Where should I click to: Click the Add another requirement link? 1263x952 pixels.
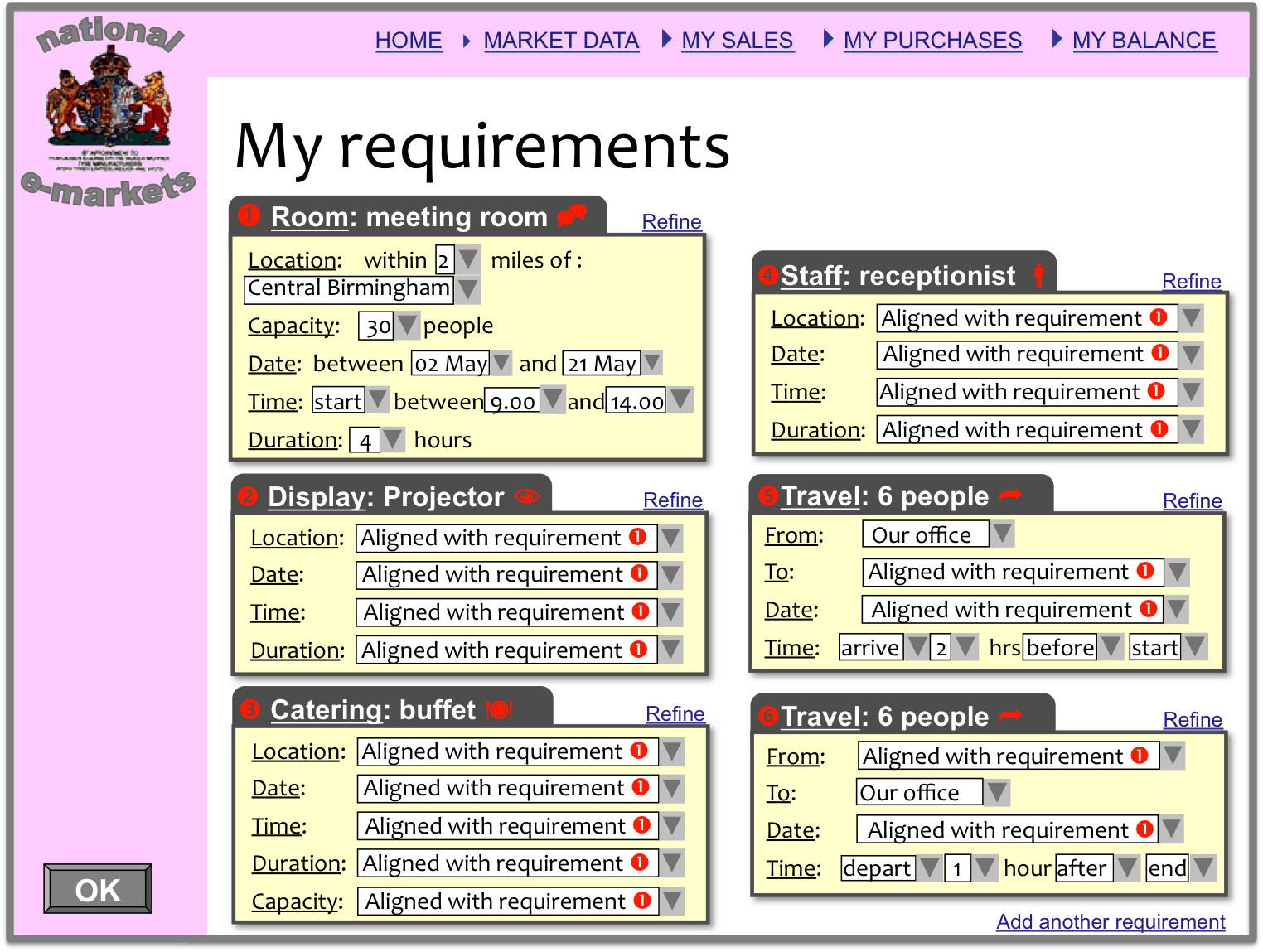tap(1110, 921)
